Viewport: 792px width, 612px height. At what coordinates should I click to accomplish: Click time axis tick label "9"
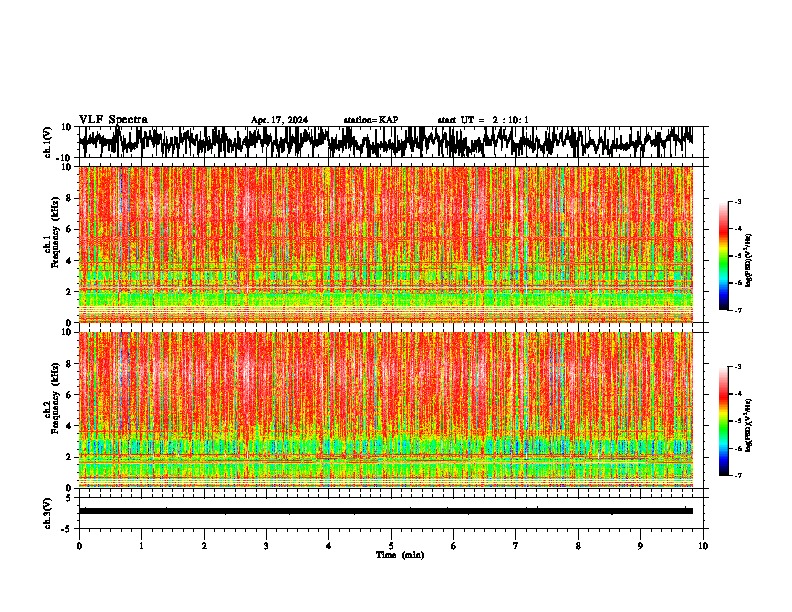pyautogui.click(x=640, y=546)
